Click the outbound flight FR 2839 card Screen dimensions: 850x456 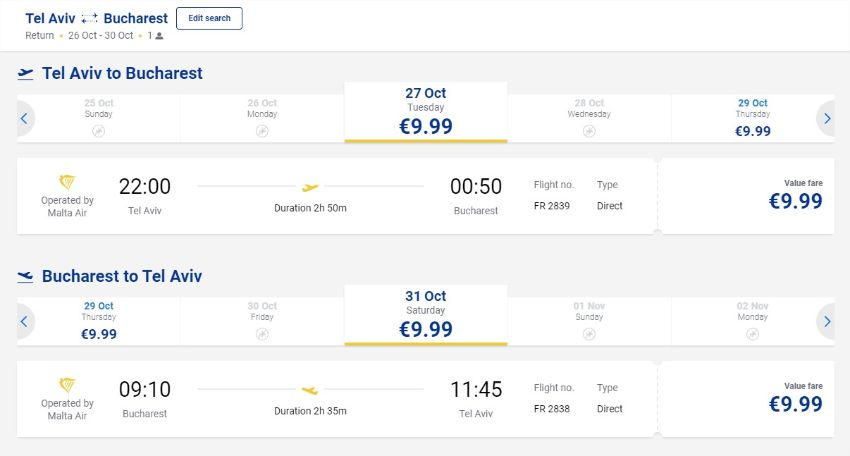tap(336, 196)
